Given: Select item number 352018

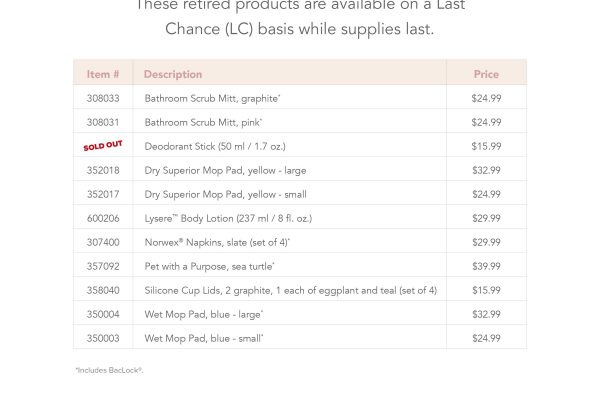Looking at the screenshot, I should 103,170.
